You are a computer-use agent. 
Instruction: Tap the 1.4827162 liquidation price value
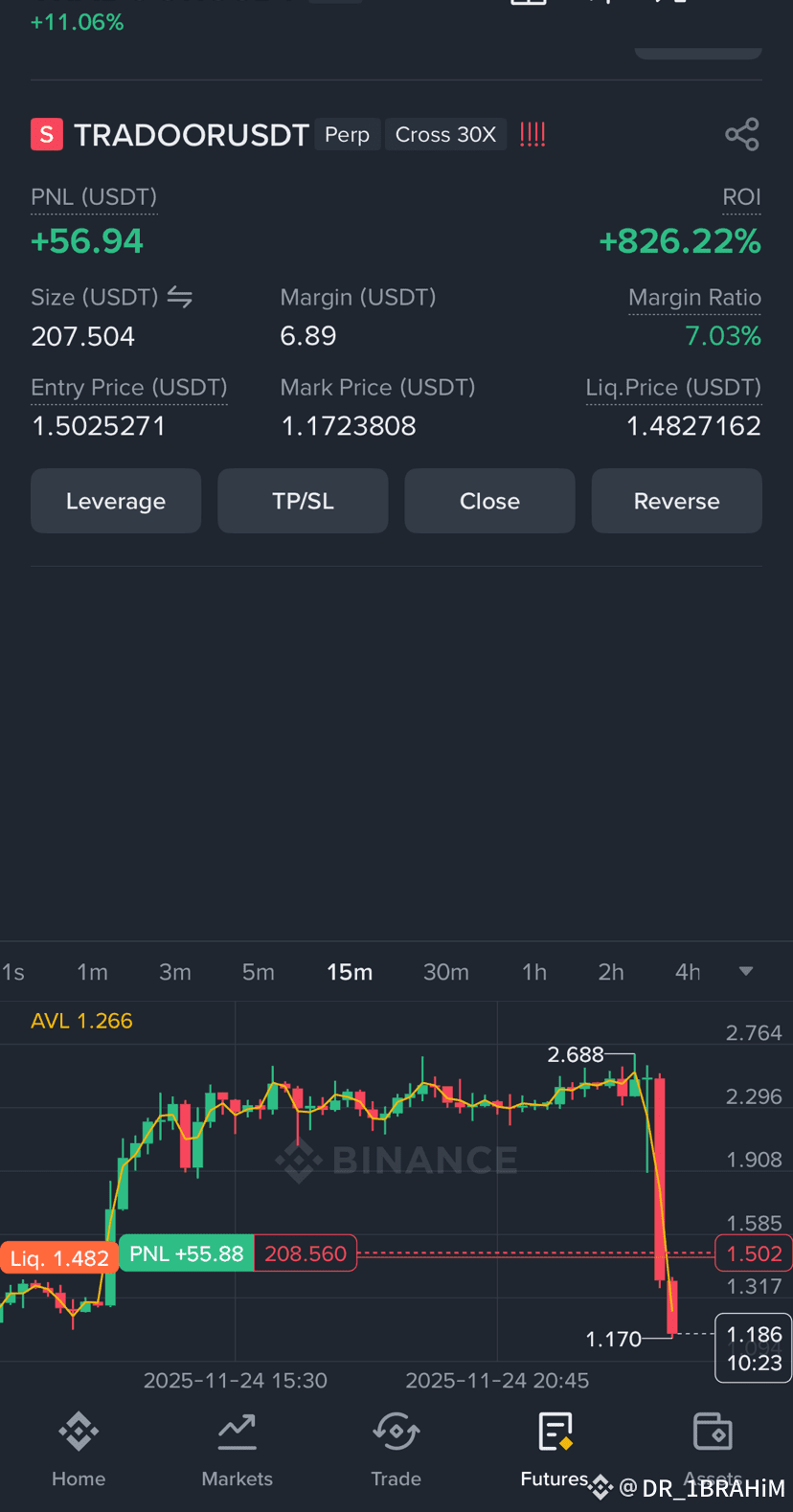click(693, 426)
